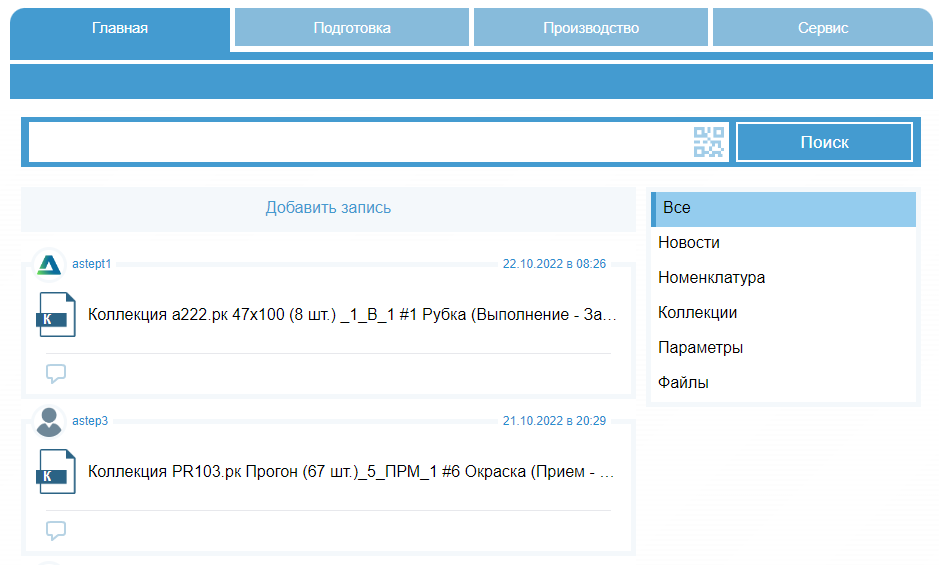Screen dimensions: 939x565
Task: Open comments under PR103.рк post
Action: [x=56, y=531]
